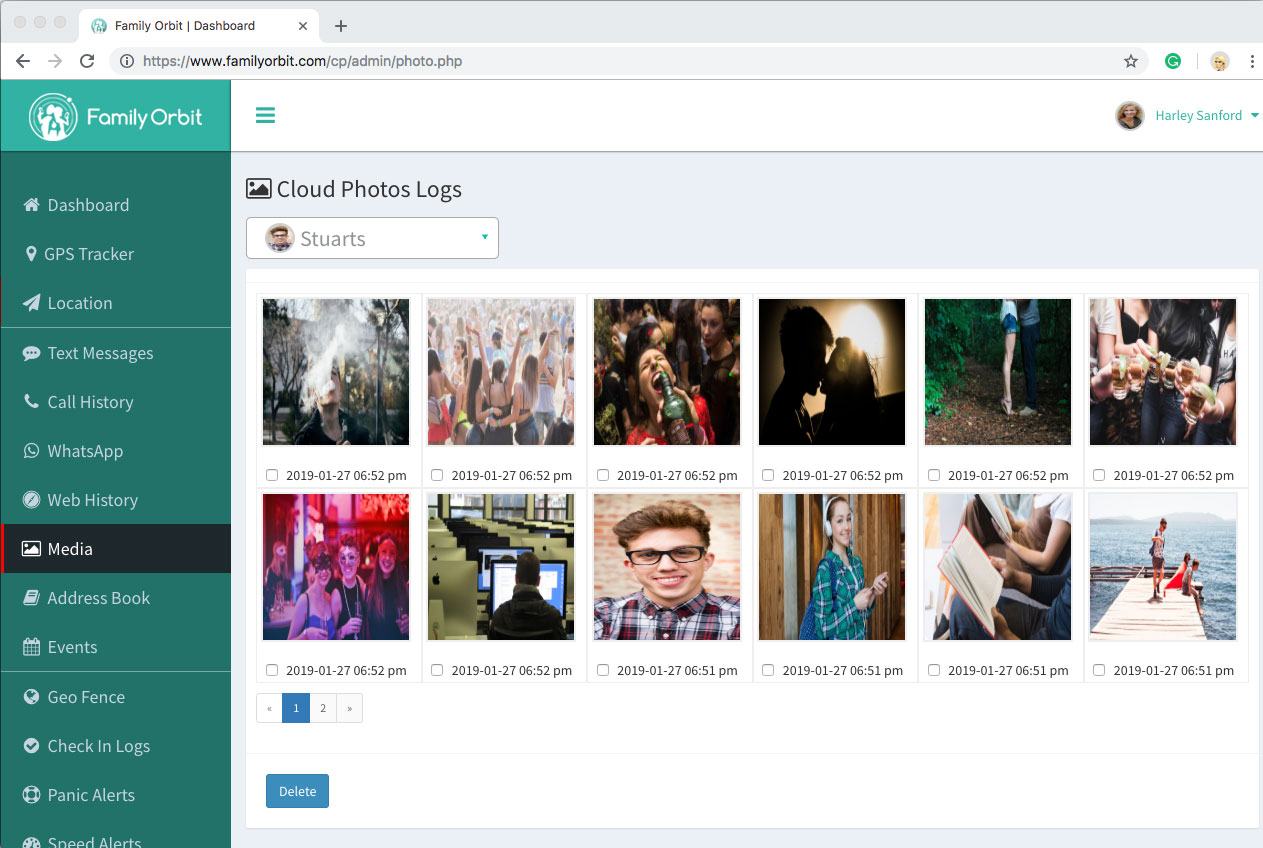
Task: Open the girl with headphones photo
Action: click(832, 567)
